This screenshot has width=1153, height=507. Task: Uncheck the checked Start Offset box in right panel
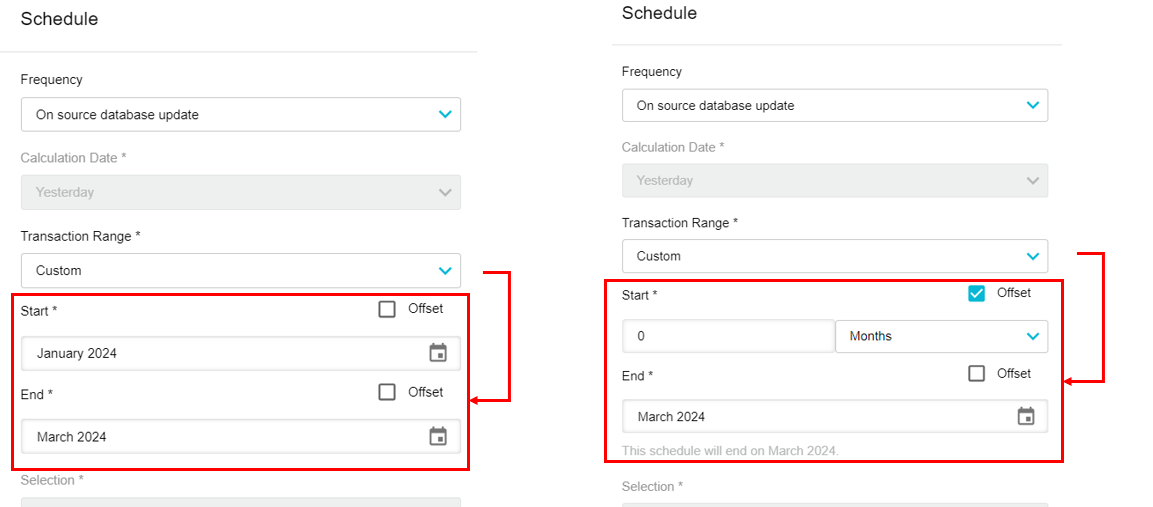coord(977,293)
